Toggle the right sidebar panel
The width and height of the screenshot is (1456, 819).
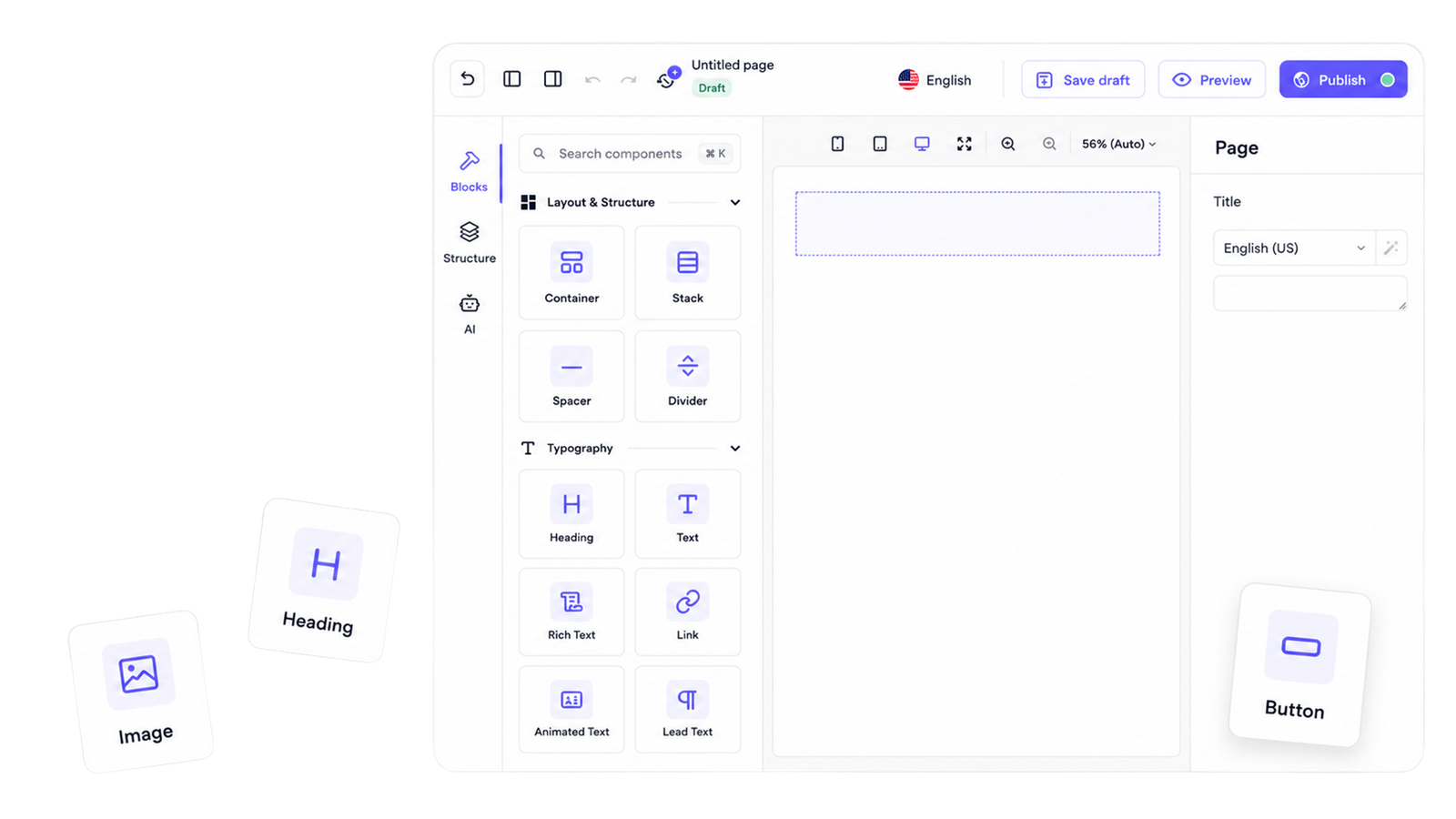[552, 79]
